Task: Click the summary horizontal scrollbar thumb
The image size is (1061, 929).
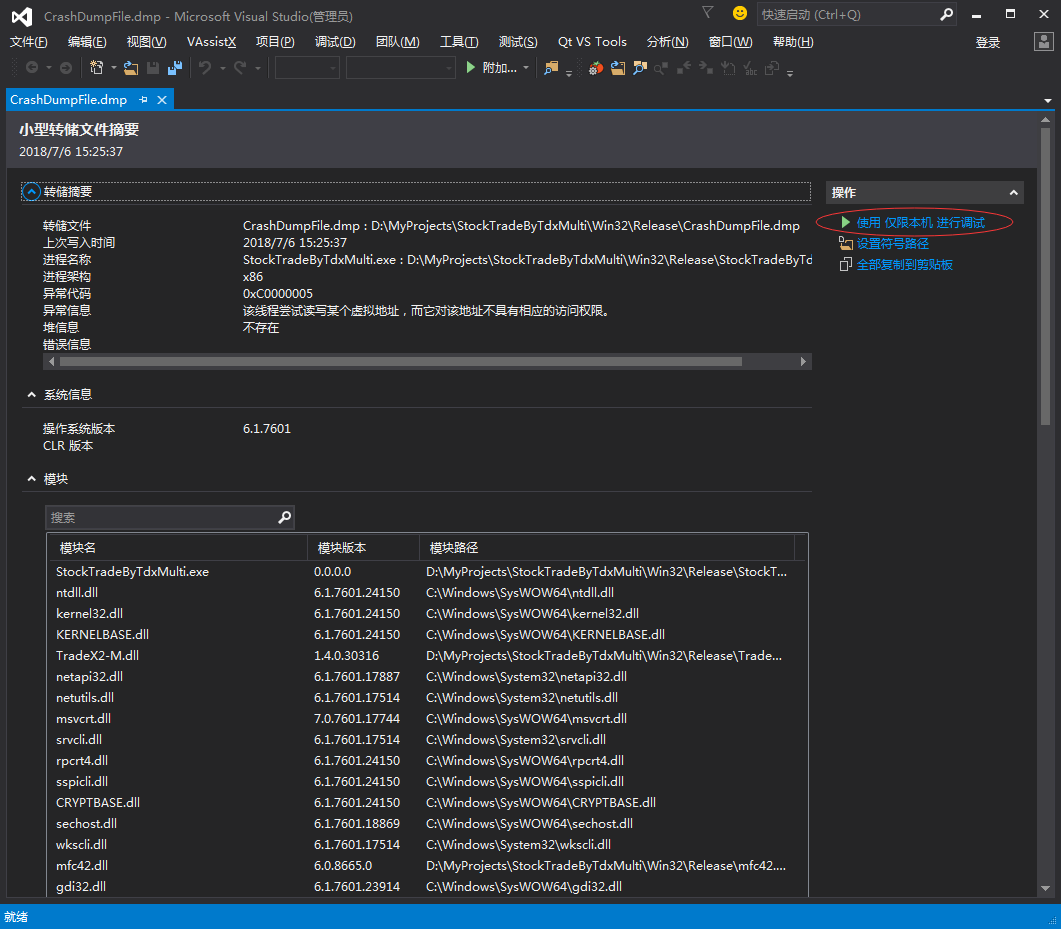Action: pyautogui.click(x=401, y=361)
